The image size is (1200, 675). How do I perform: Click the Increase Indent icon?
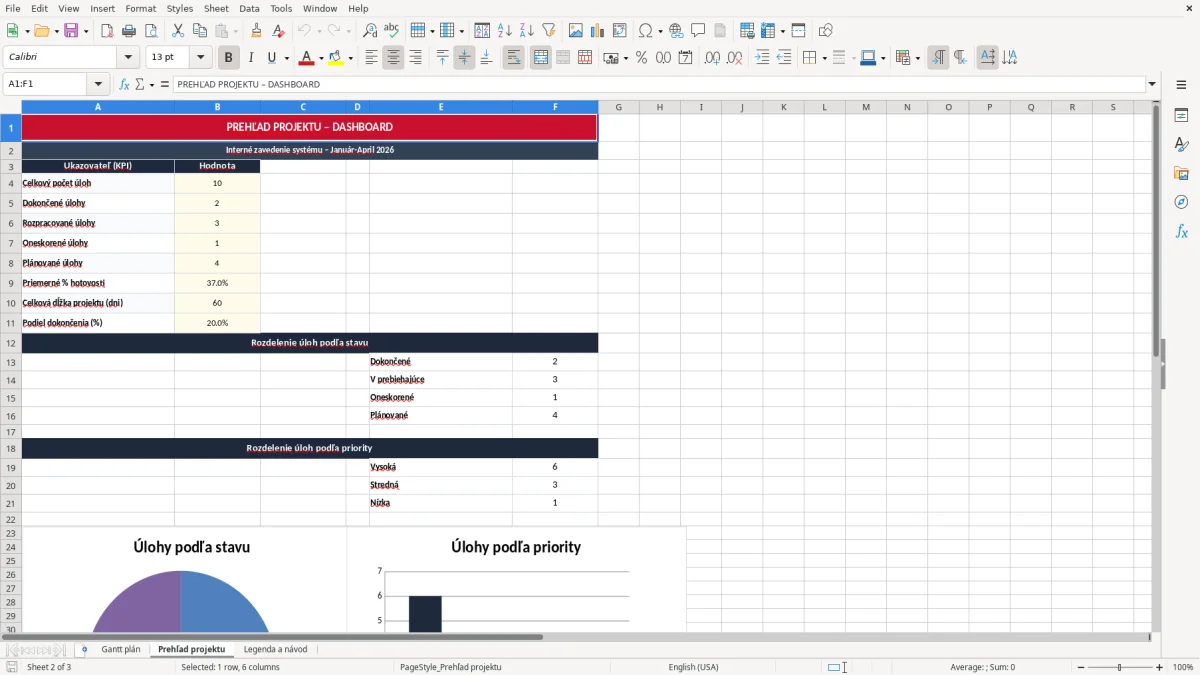coord(762,58)
